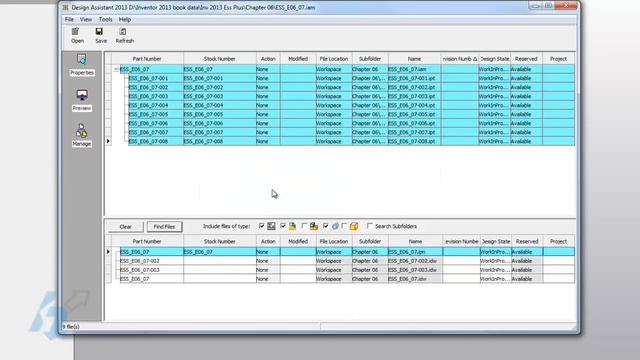640x360 pixels.
Task: Open the Help menu
Action: (125, 19)
